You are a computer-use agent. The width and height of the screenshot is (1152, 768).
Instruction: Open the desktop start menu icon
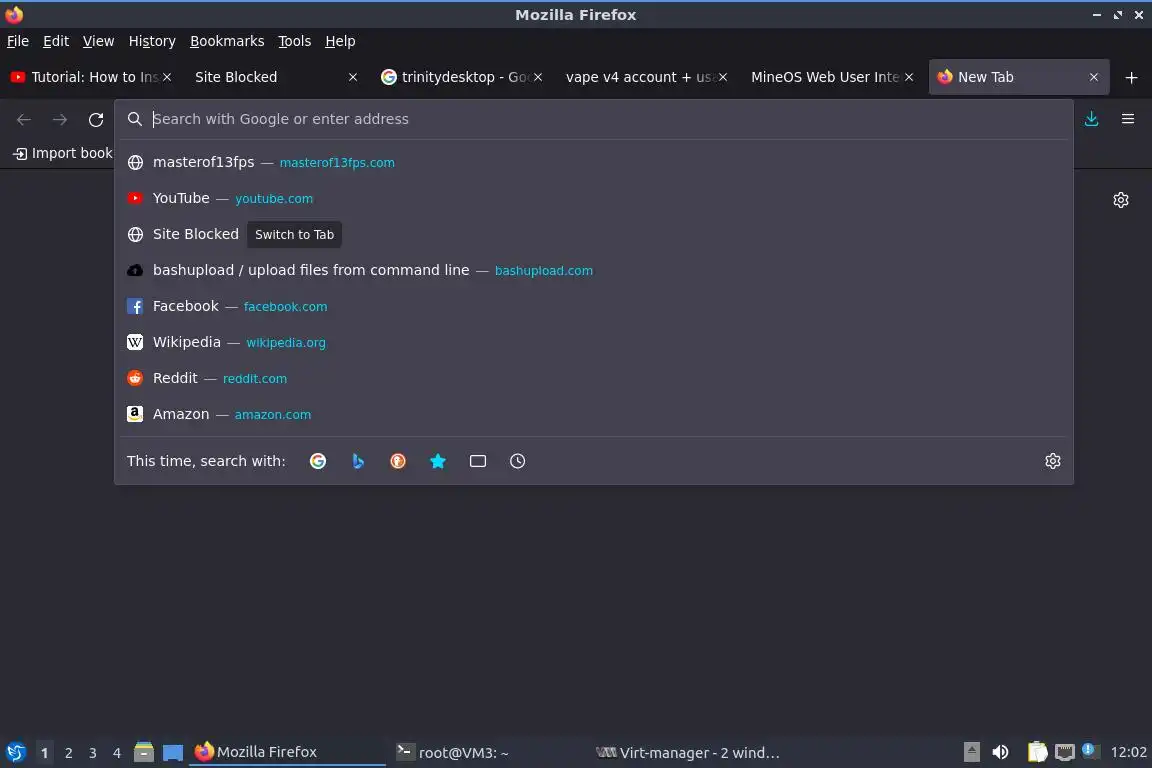(x=15, y=752)
